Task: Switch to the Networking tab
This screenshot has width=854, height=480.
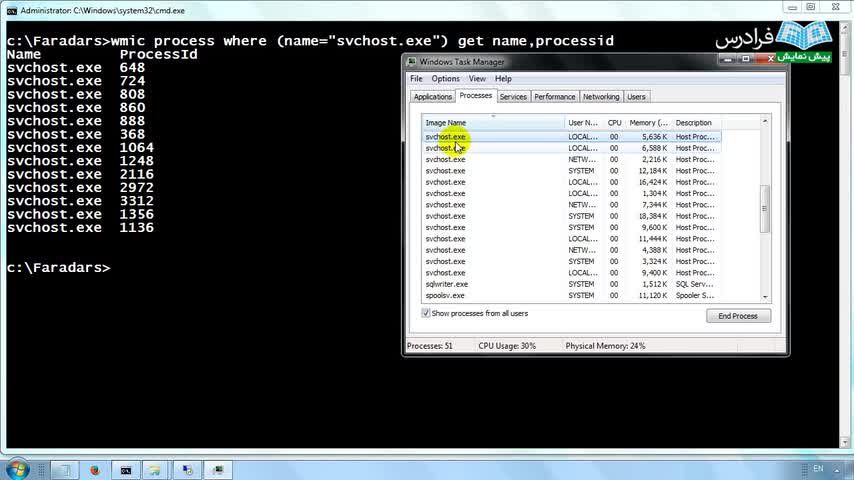Action: [601, 96]
